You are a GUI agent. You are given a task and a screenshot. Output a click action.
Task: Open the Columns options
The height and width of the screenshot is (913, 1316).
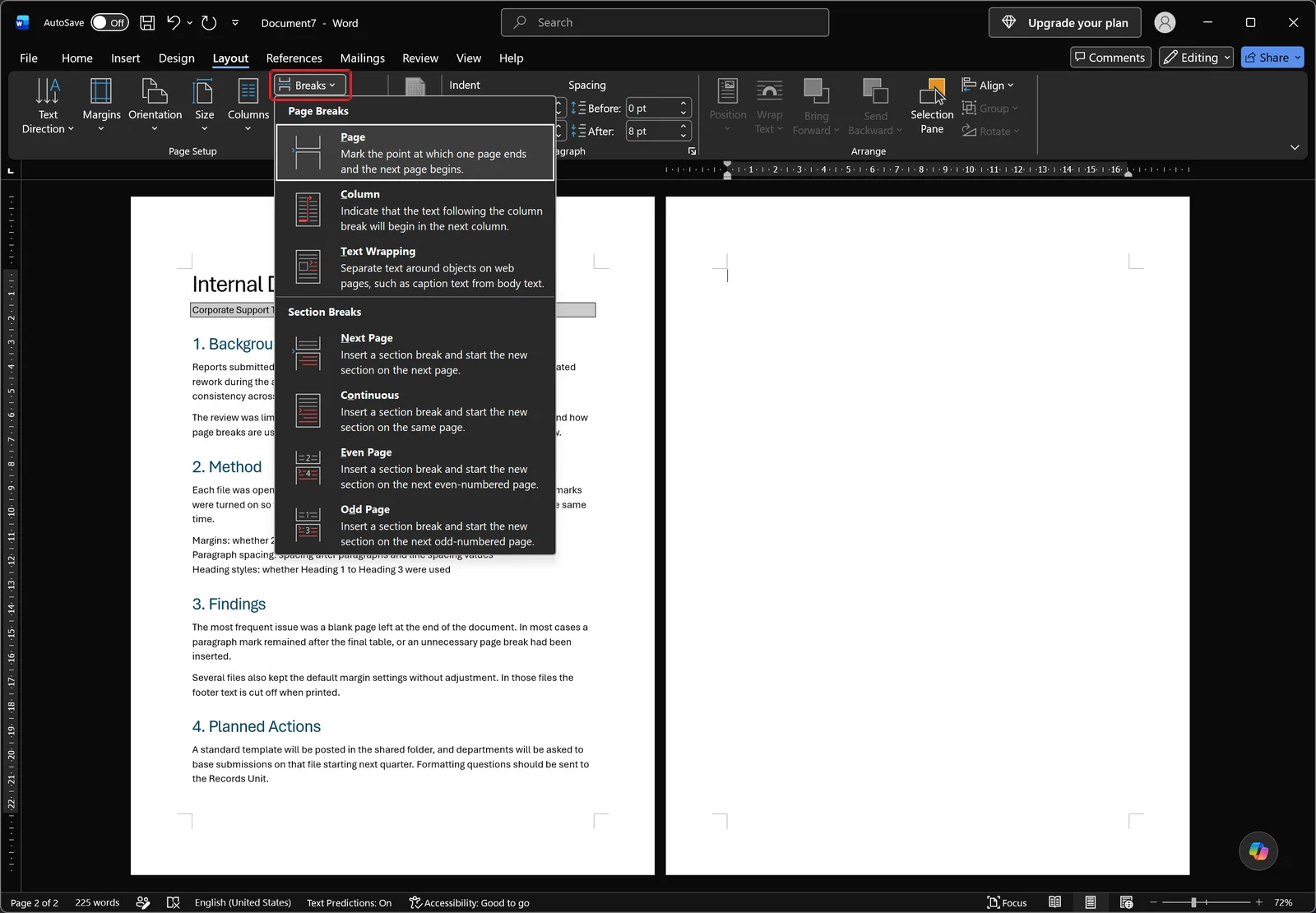248,105
